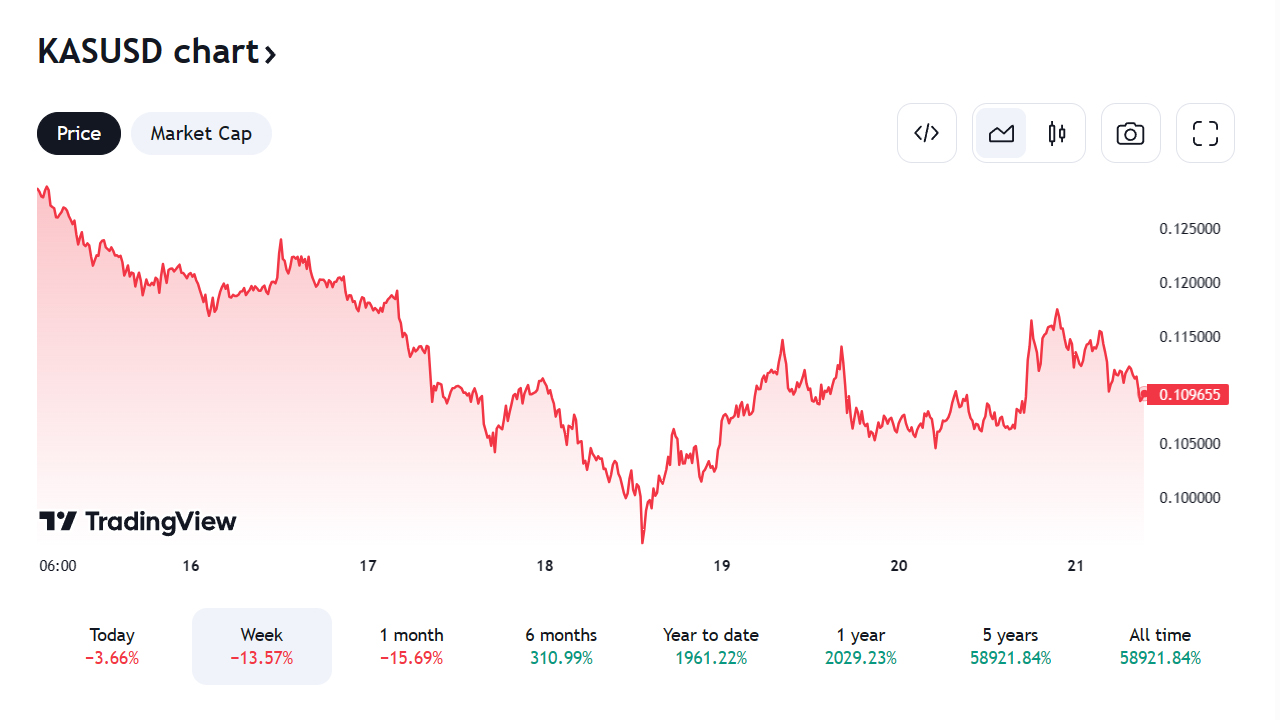Screen dimensions: 1280x720
Task: Choose the 6 months range
Action: pyautogui.click(x=561, y=646)
